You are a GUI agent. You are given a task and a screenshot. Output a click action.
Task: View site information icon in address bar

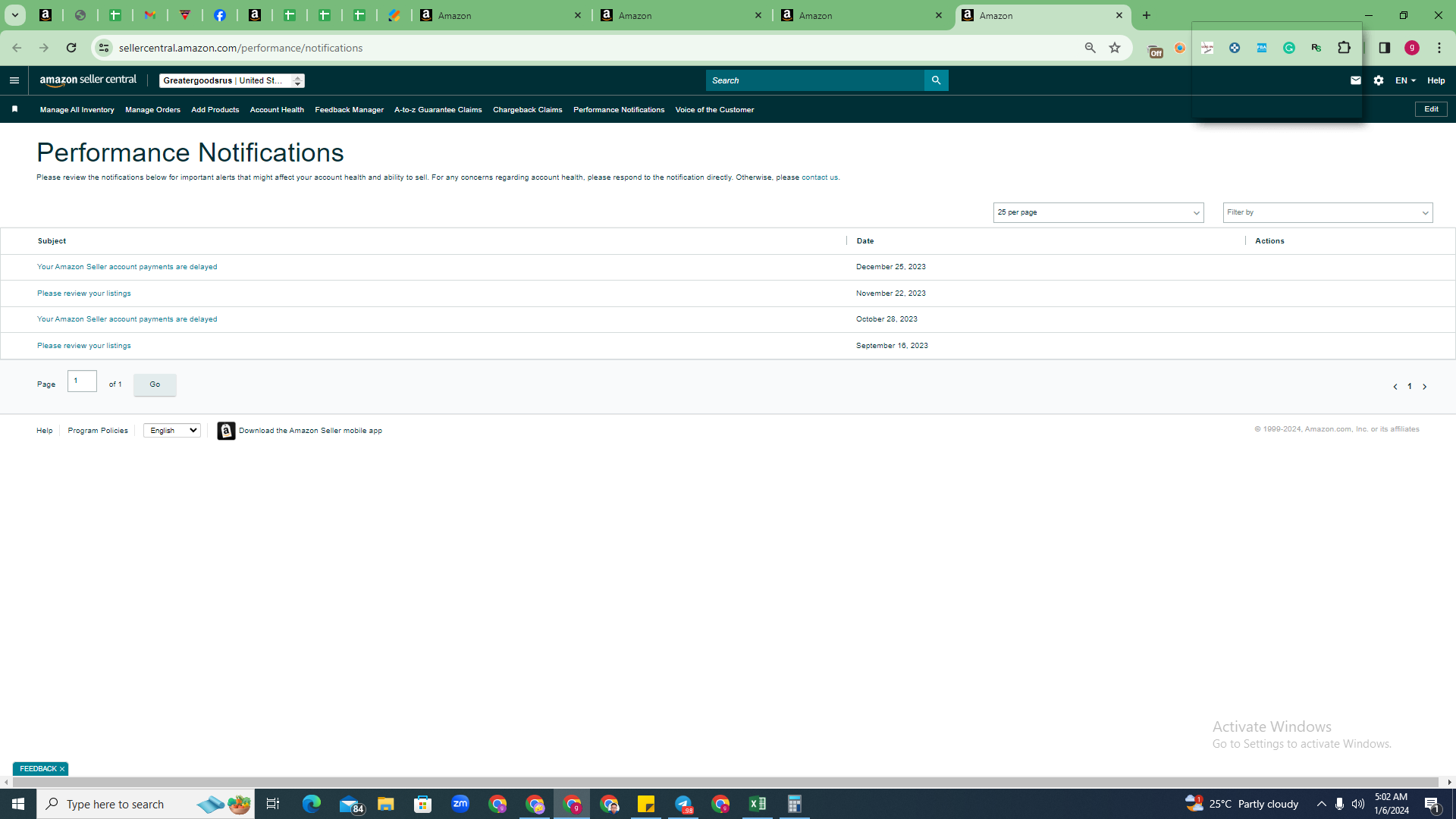[x=104, y=48]
